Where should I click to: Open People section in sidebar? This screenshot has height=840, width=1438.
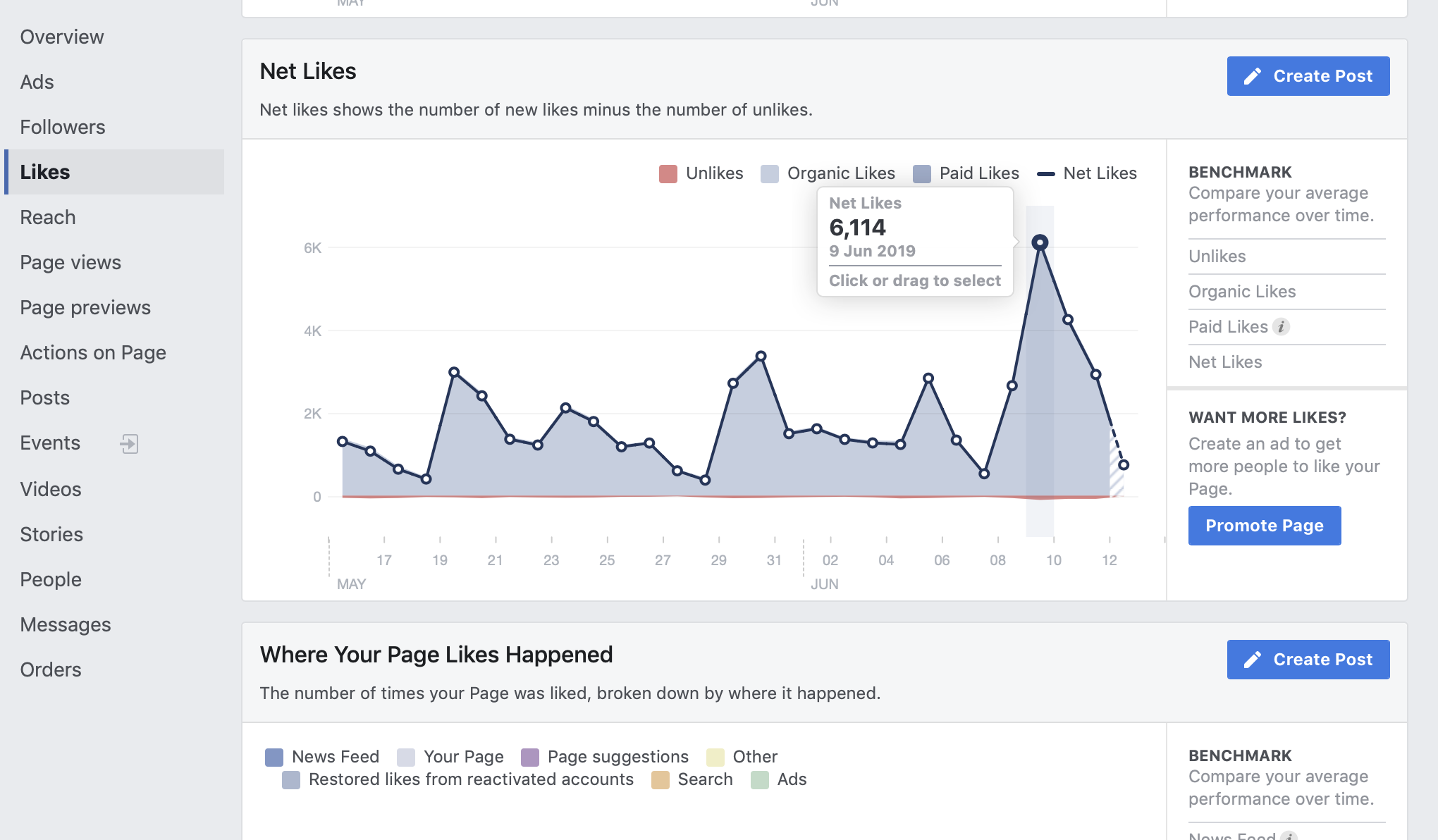pos(51,579)
